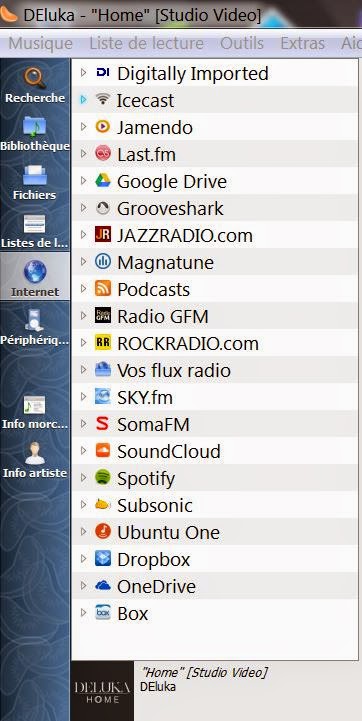Click the Ubuntu One icon
This screenshot has height=721, width=362.
103,532
